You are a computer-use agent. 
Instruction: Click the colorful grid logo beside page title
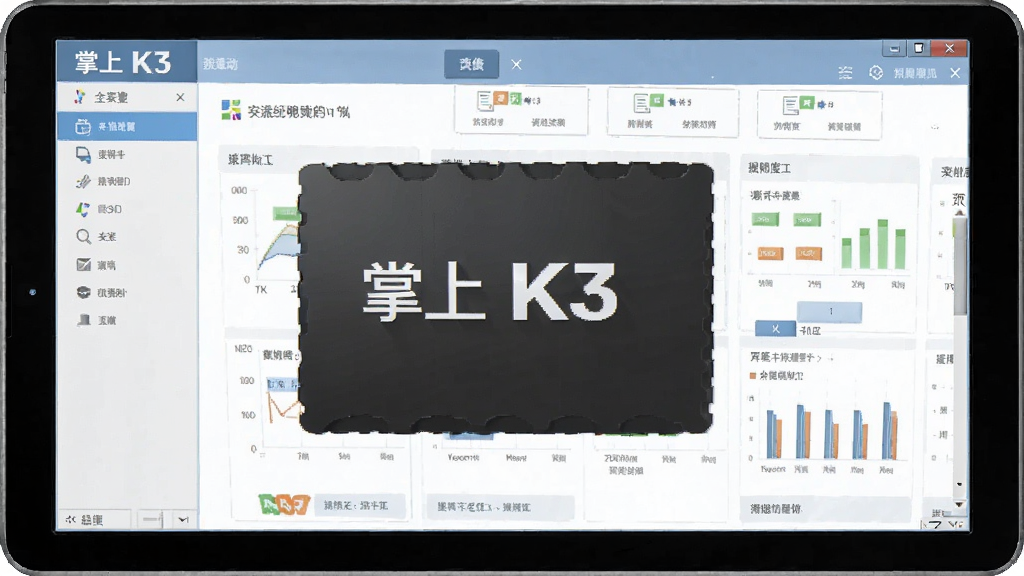point(231,110)
